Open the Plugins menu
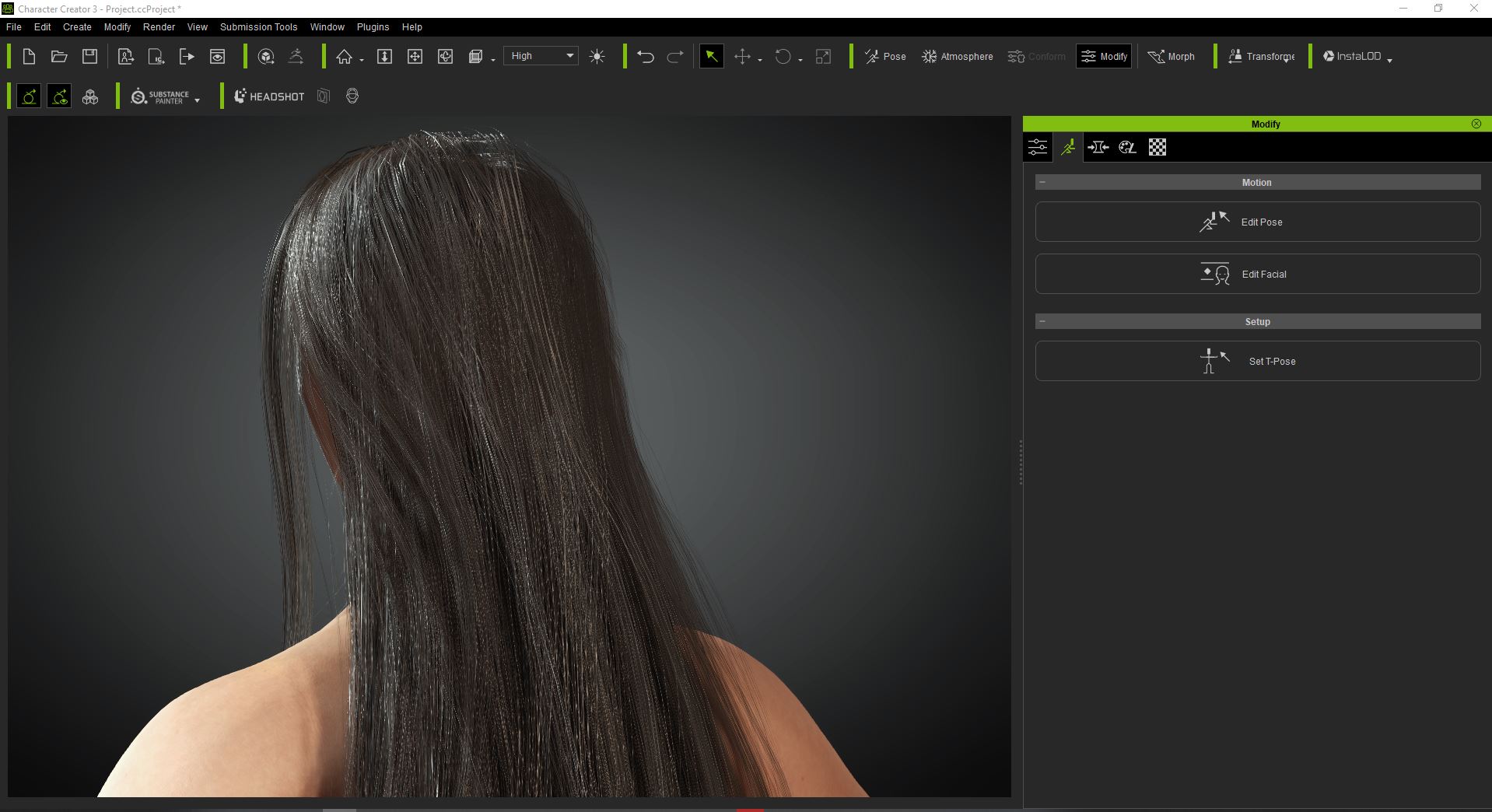 coord(373,26)
